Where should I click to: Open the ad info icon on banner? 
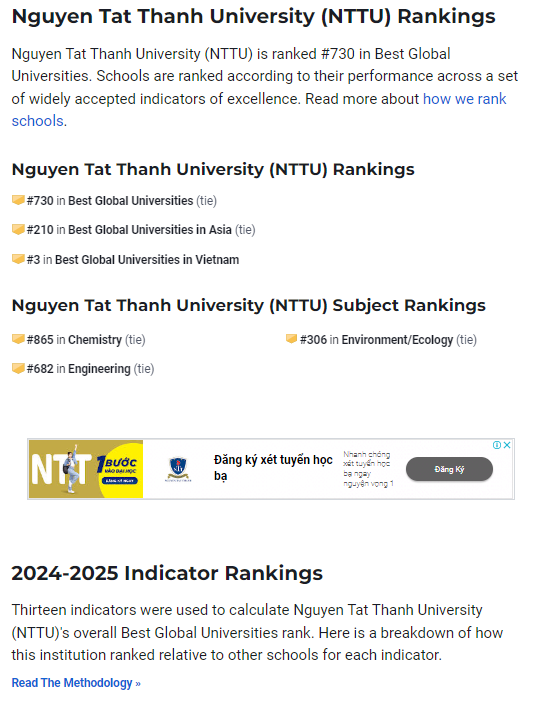tap(497, 445)
